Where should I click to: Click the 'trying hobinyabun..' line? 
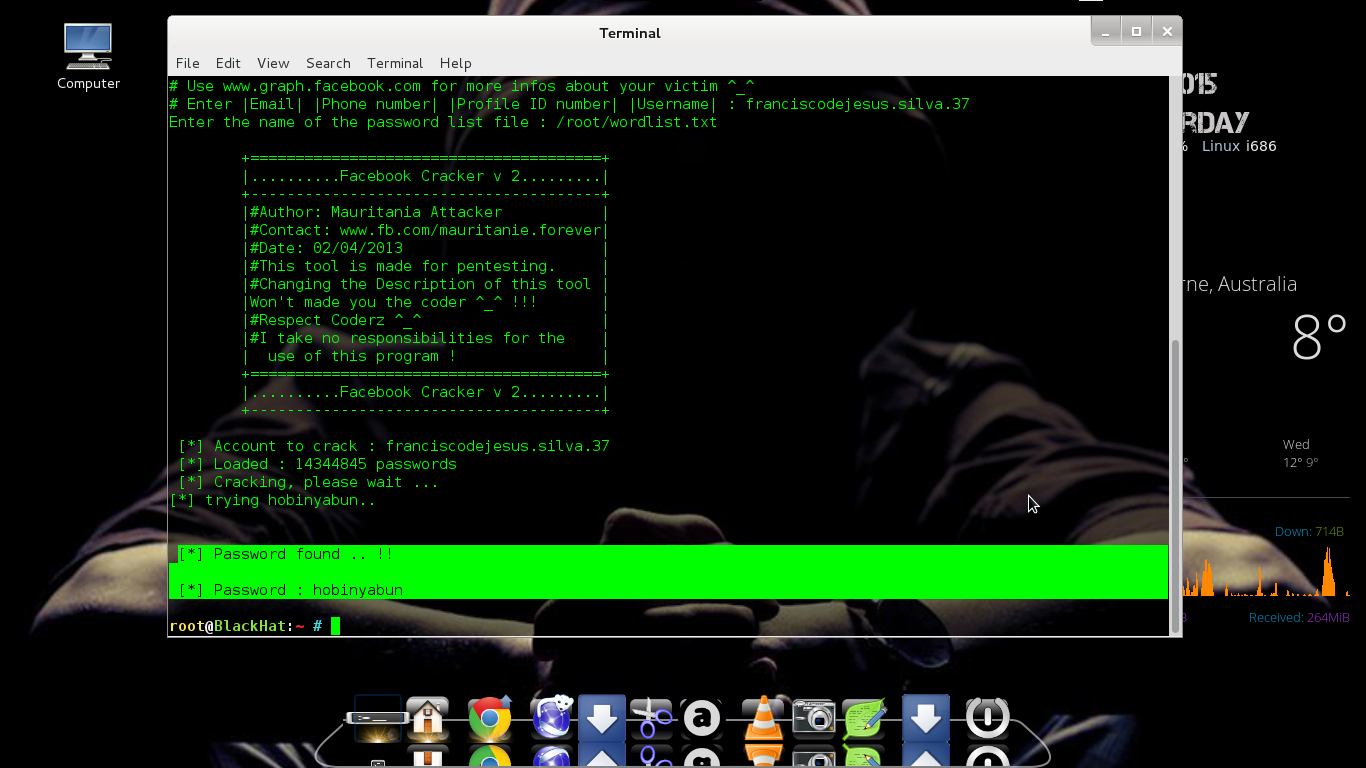click(272, 500)
